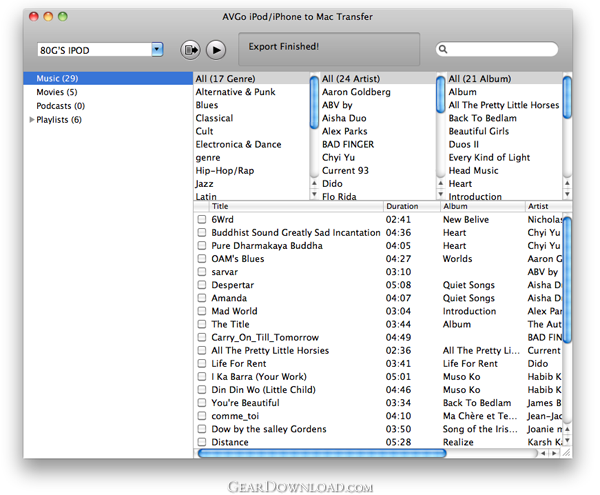Screen dimensions: 600x495
Task: Filter by album Every Kind of Light
Action: point(489,158)
